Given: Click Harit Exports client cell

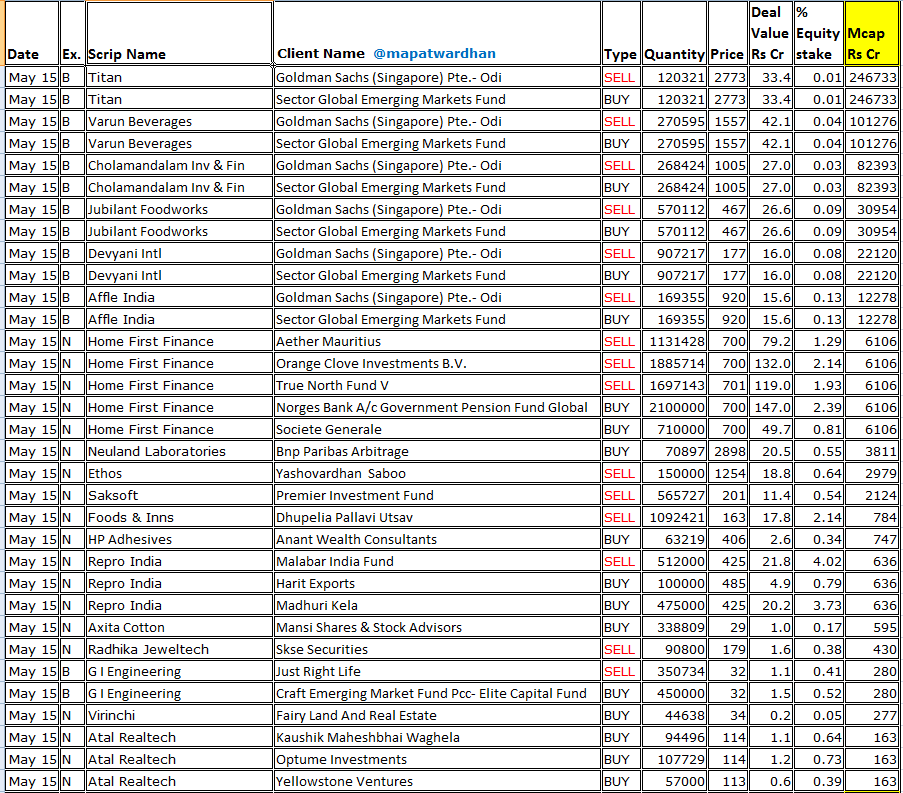Looking at the screenshot, I should 437,583.
